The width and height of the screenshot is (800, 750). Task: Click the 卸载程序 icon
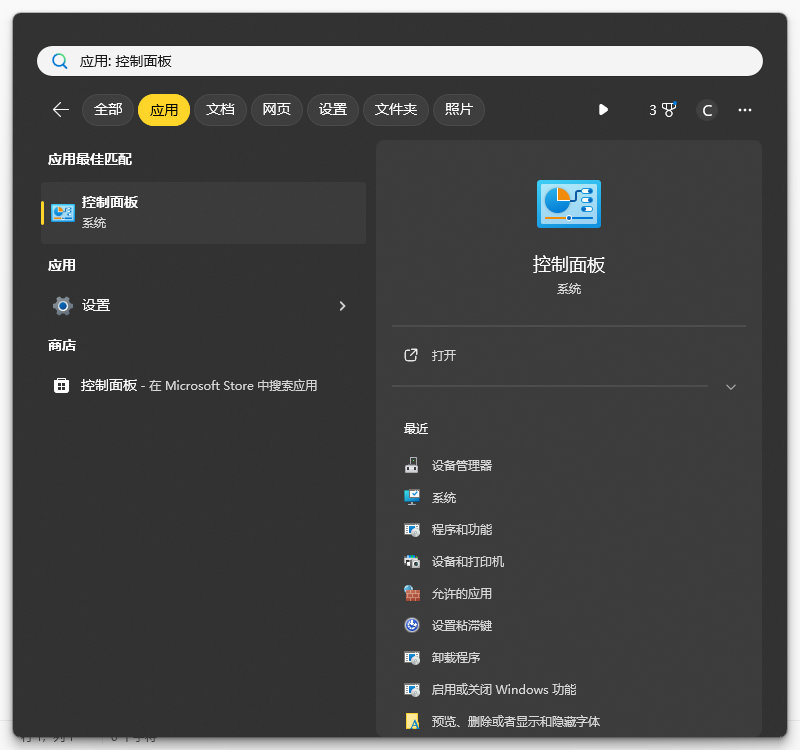pyautogui.click(x=412, y=658)
